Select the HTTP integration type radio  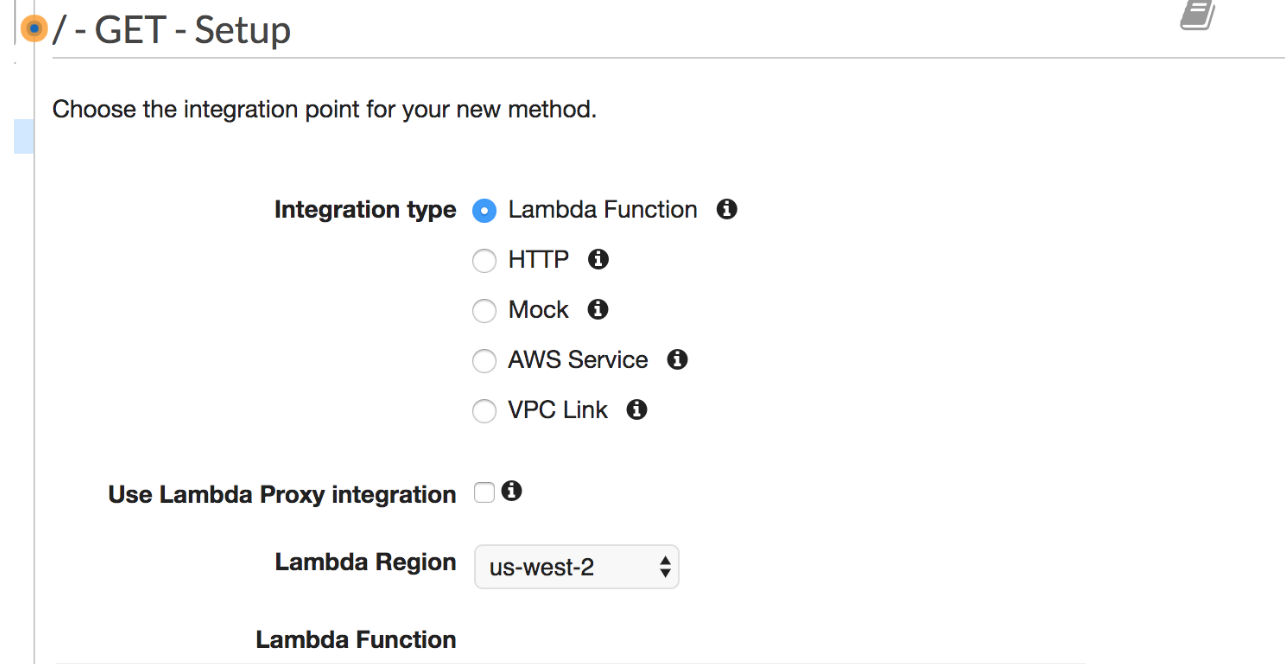click(484, 261)
